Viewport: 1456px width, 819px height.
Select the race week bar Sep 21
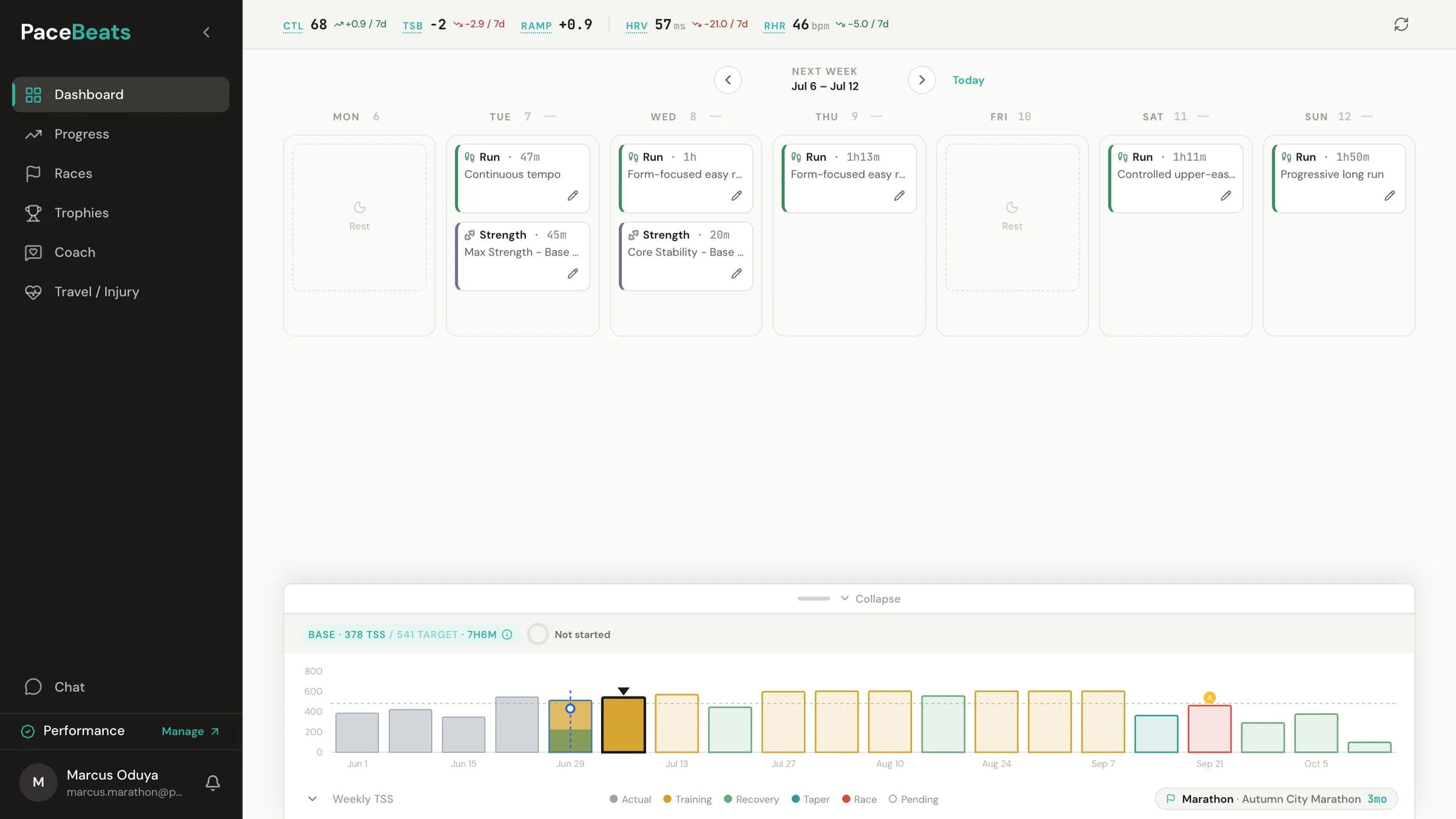1209,729
